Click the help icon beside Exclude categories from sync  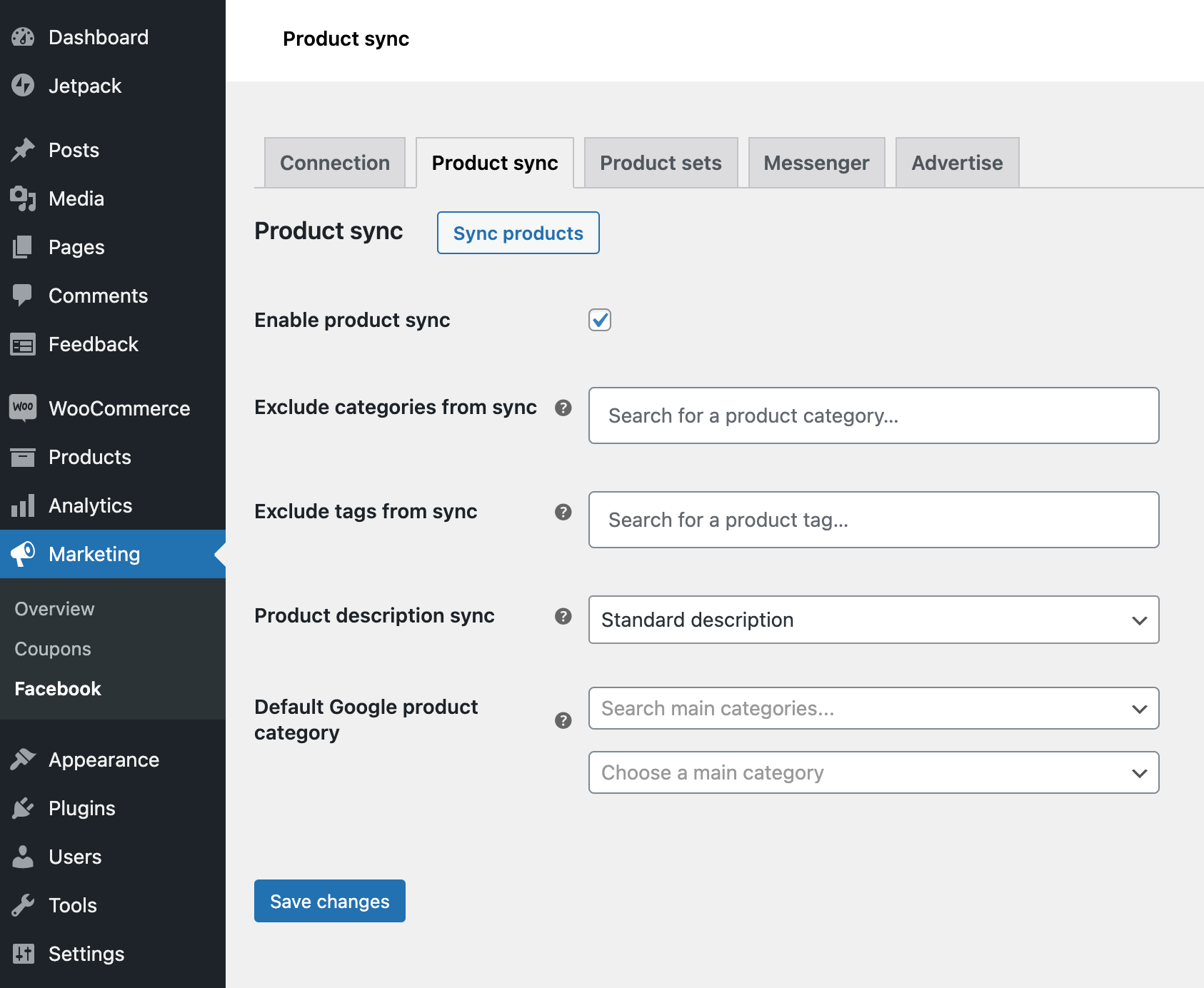[563, 408]
